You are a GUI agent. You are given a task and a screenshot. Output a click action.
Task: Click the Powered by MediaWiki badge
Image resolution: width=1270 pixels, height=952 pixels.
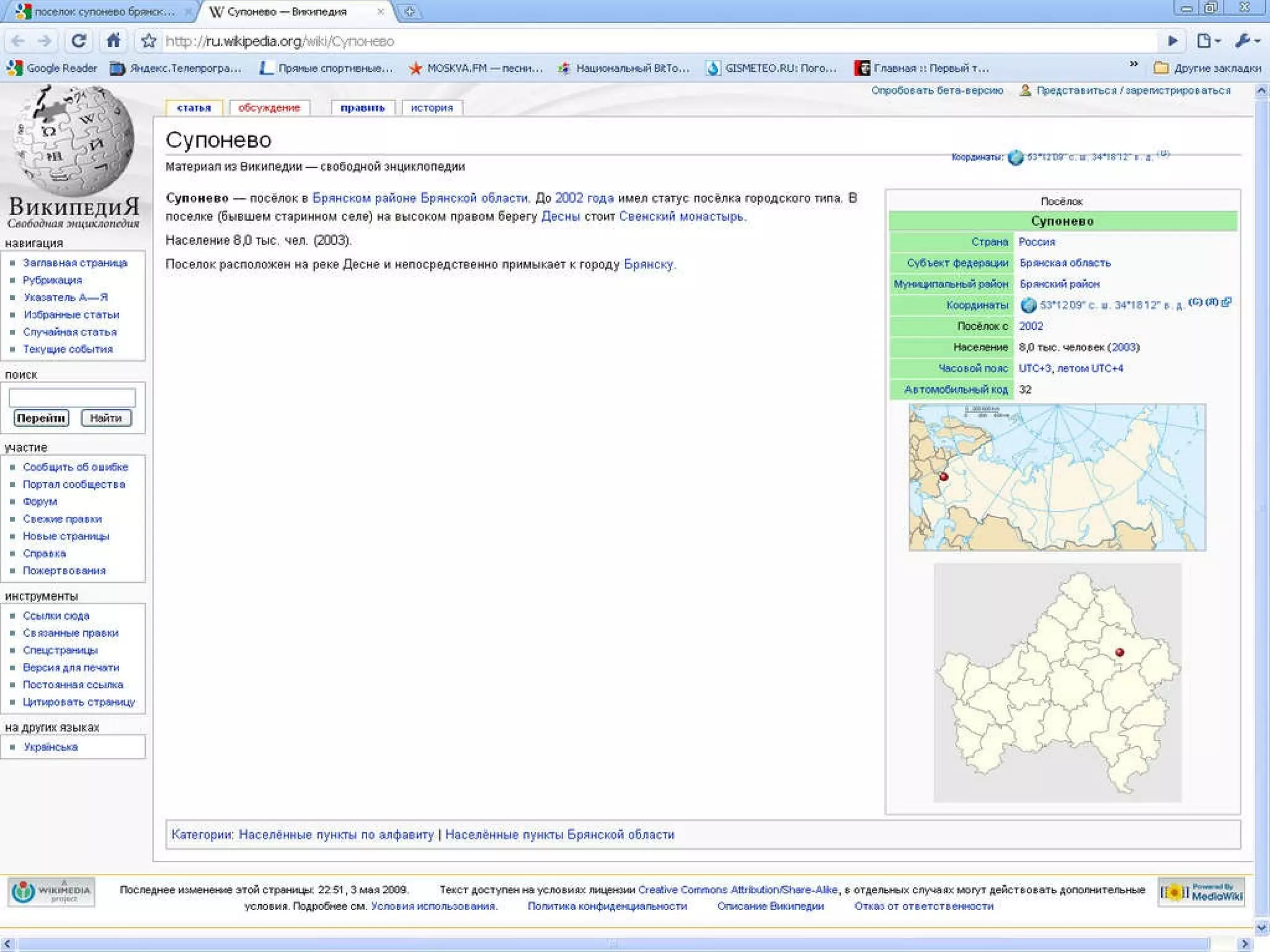point(1201,892)
